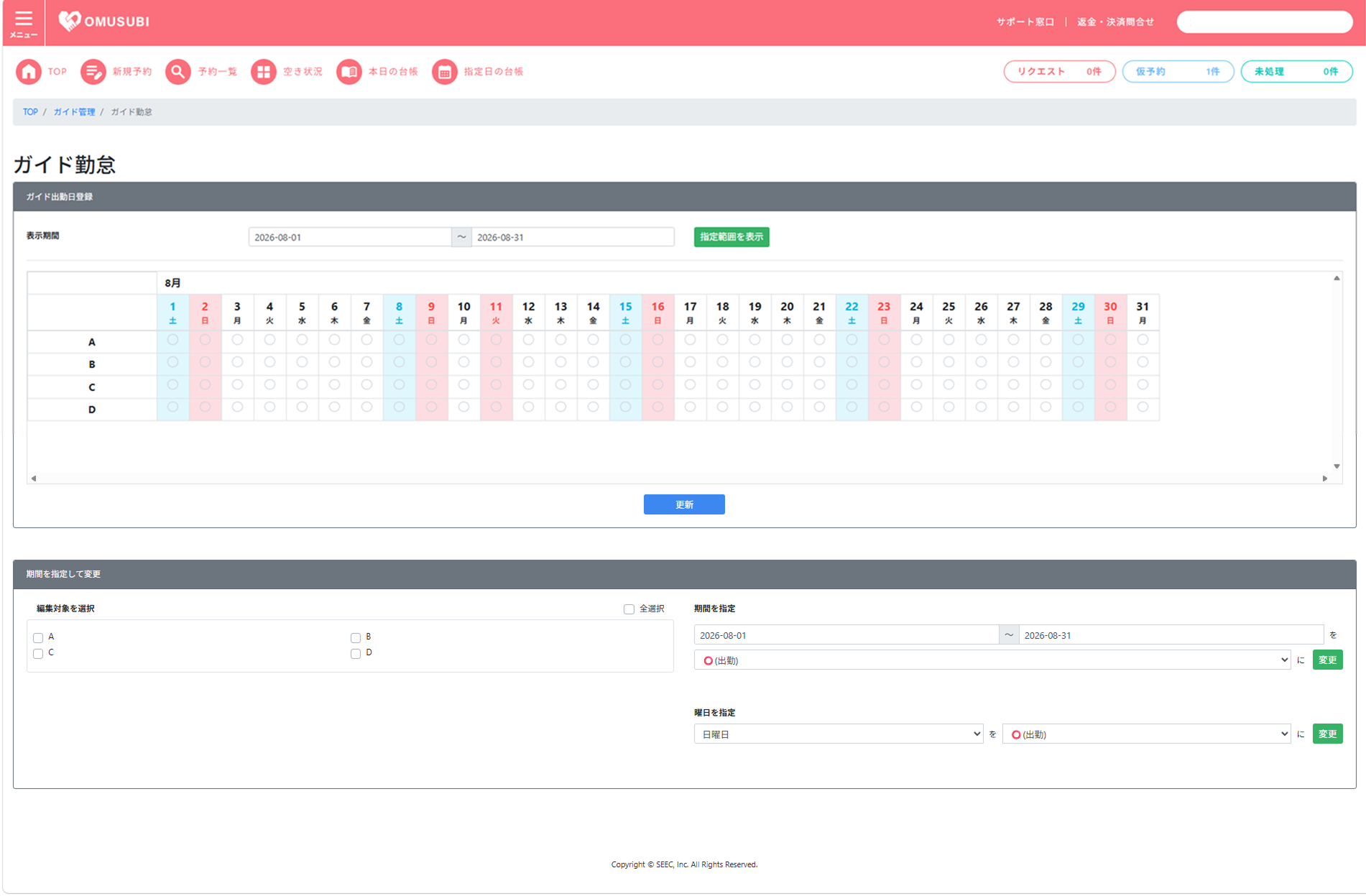Open the 予約一覧 menu item
1366x896 pixels.
tap(218, 72)
